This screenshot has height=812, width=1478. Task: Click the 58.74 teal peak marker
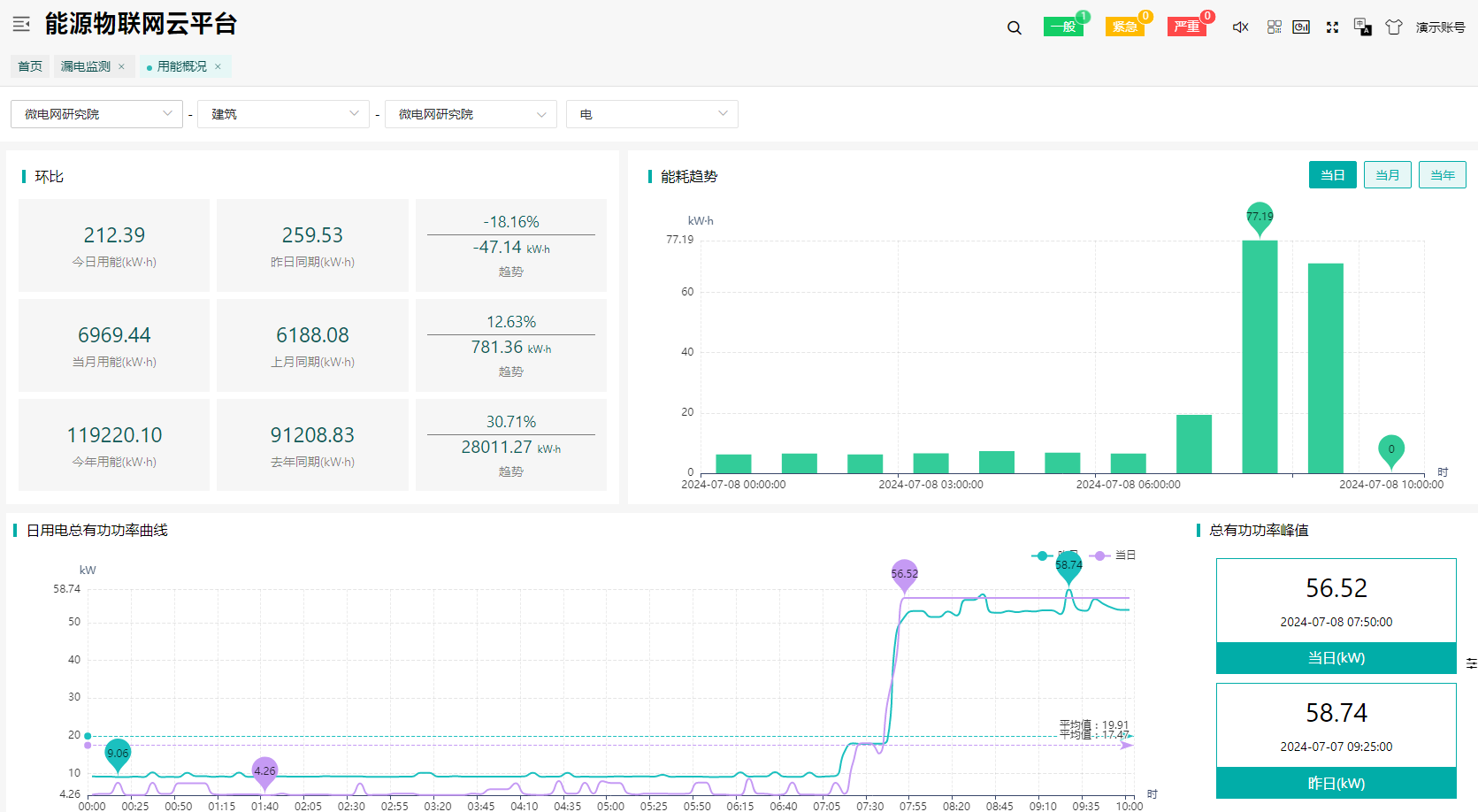pyautogui.click(x=1068, y=567)
